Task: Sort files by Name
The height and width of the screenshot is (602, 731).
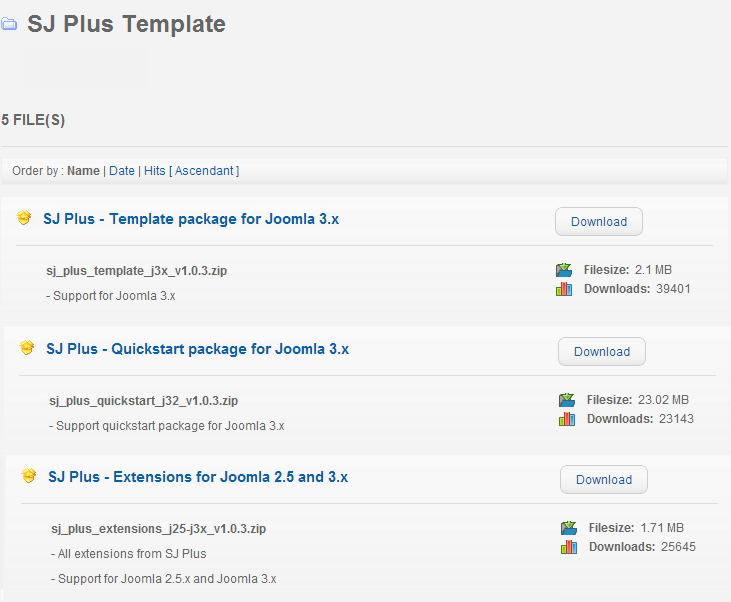Action: [x=83, y=171]
